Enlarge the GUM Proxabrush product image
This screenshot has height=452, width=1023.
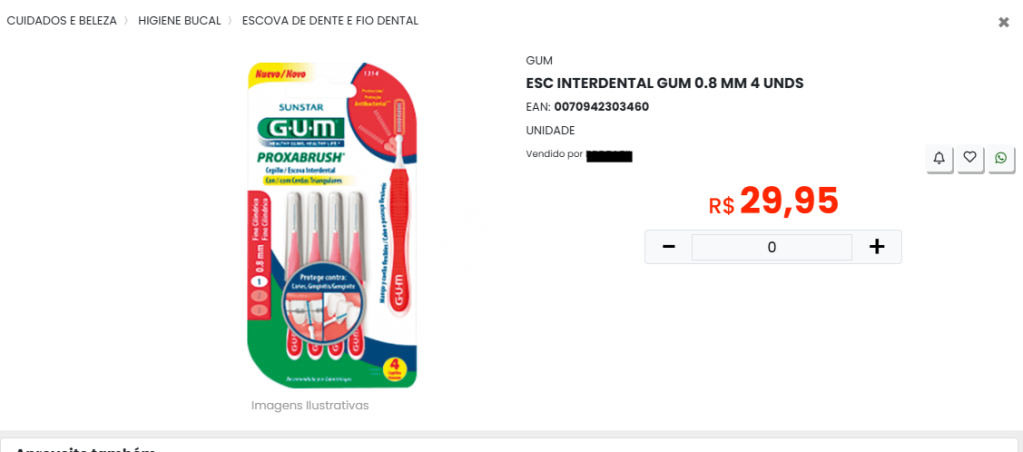(x=333, y=225)
